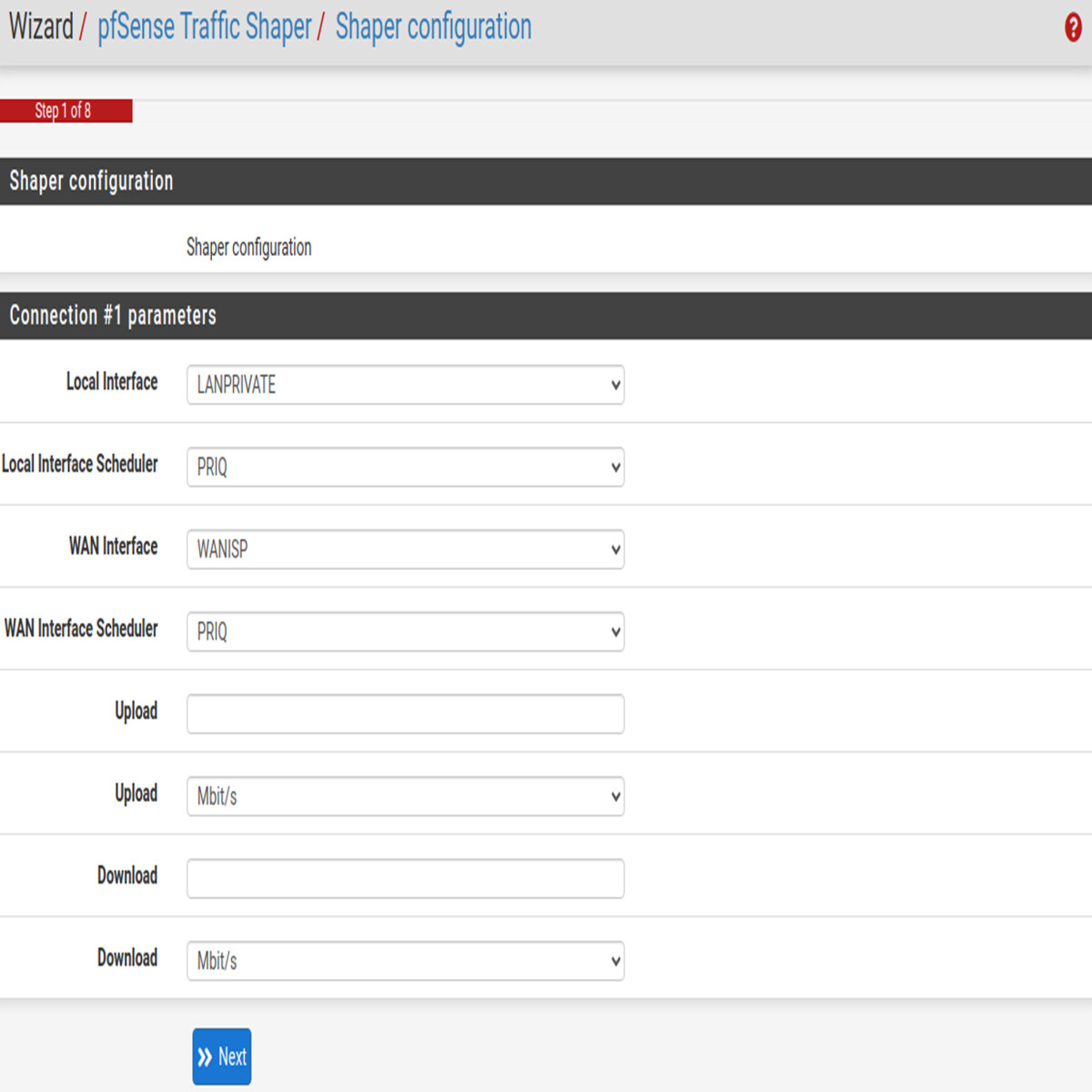Open the Local Interface dropdown showing LANPRIVATE
Screen dimensions: 1092x1092
405,385
